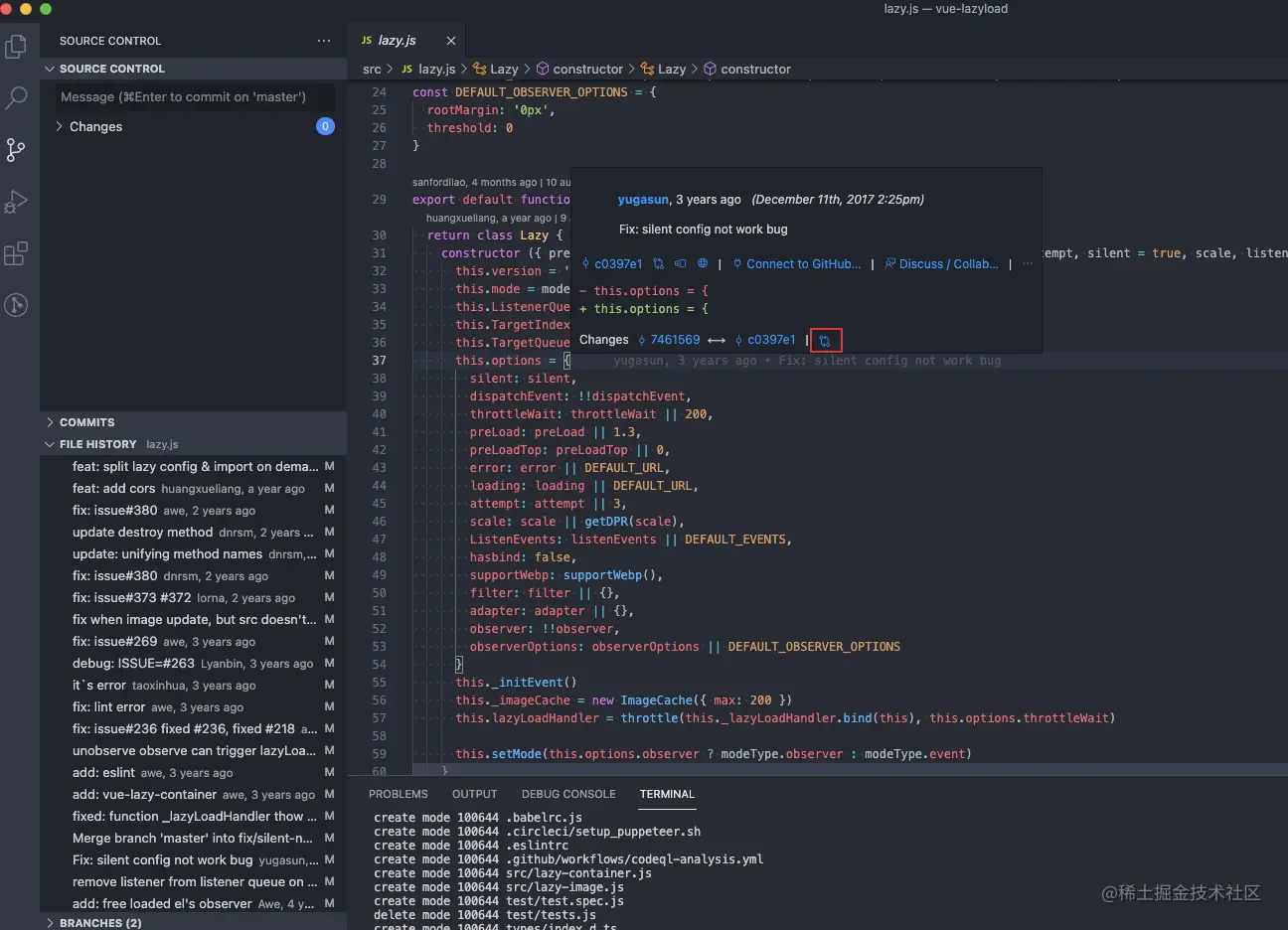The width and height of the screenshot is (1288, 930).
Task: Select history entry 'feat: split lazy config & import'
Action: click(x=193, y=467)
